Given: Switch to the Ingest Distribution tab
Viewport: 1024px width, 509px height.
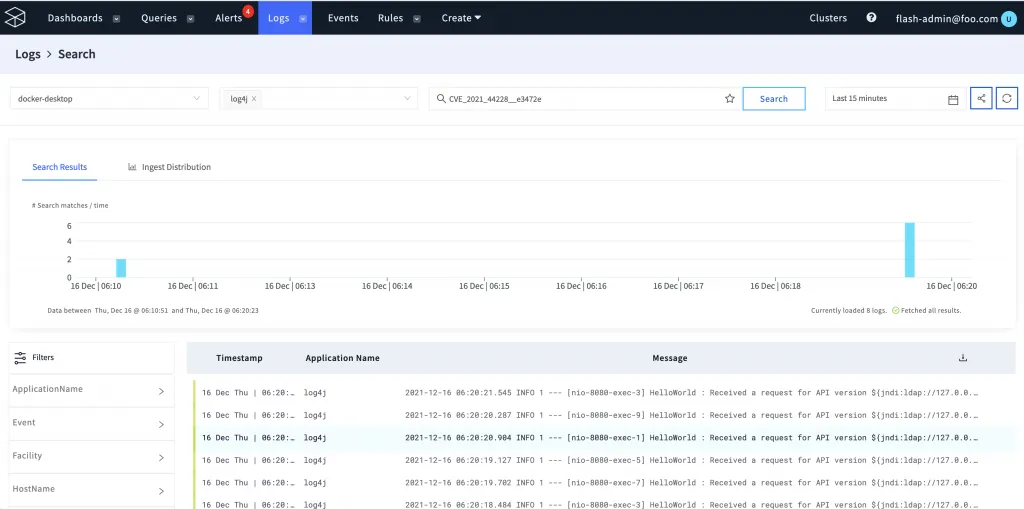Looking at the screenshot, I should click(169, 167).
